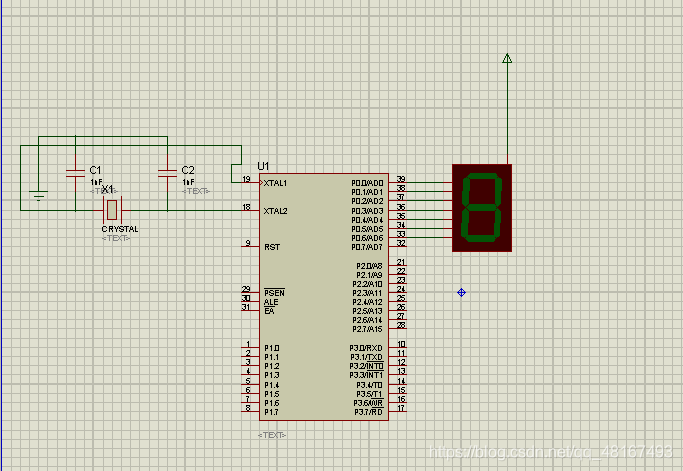Select the P0.7/AD7 pin label
The height and width of the screenshot is (471, 683).
(367, 247)
